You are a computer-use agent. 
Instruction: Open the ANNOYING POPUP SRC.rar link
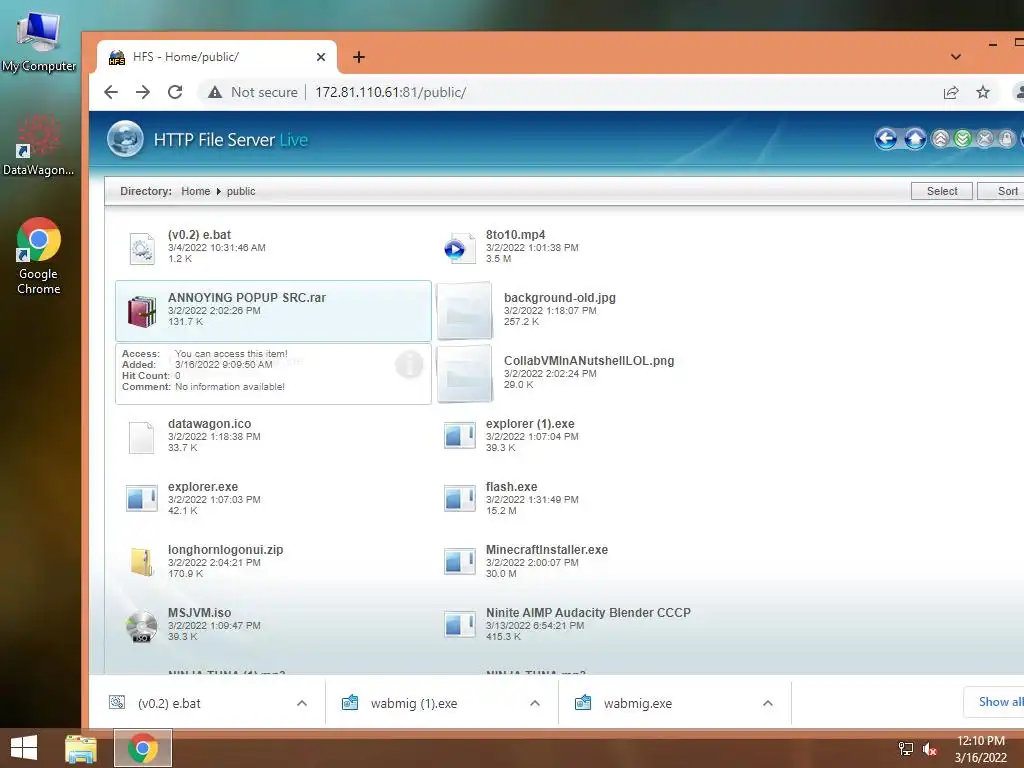(x=247, y=297)
